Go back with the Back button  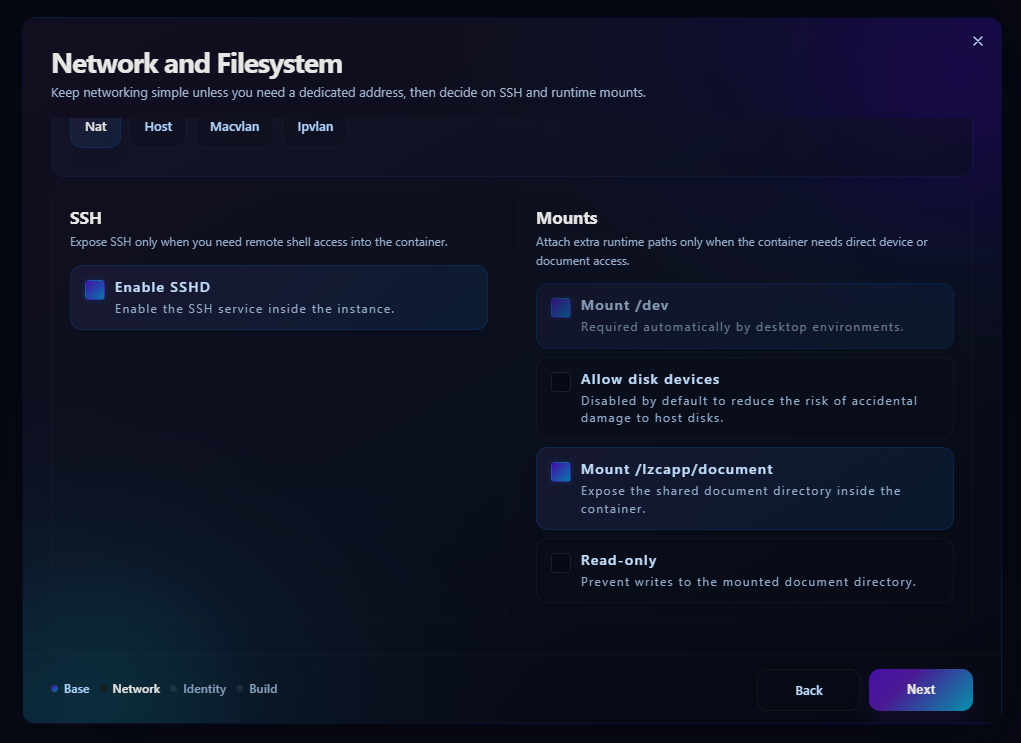(809, 690)
